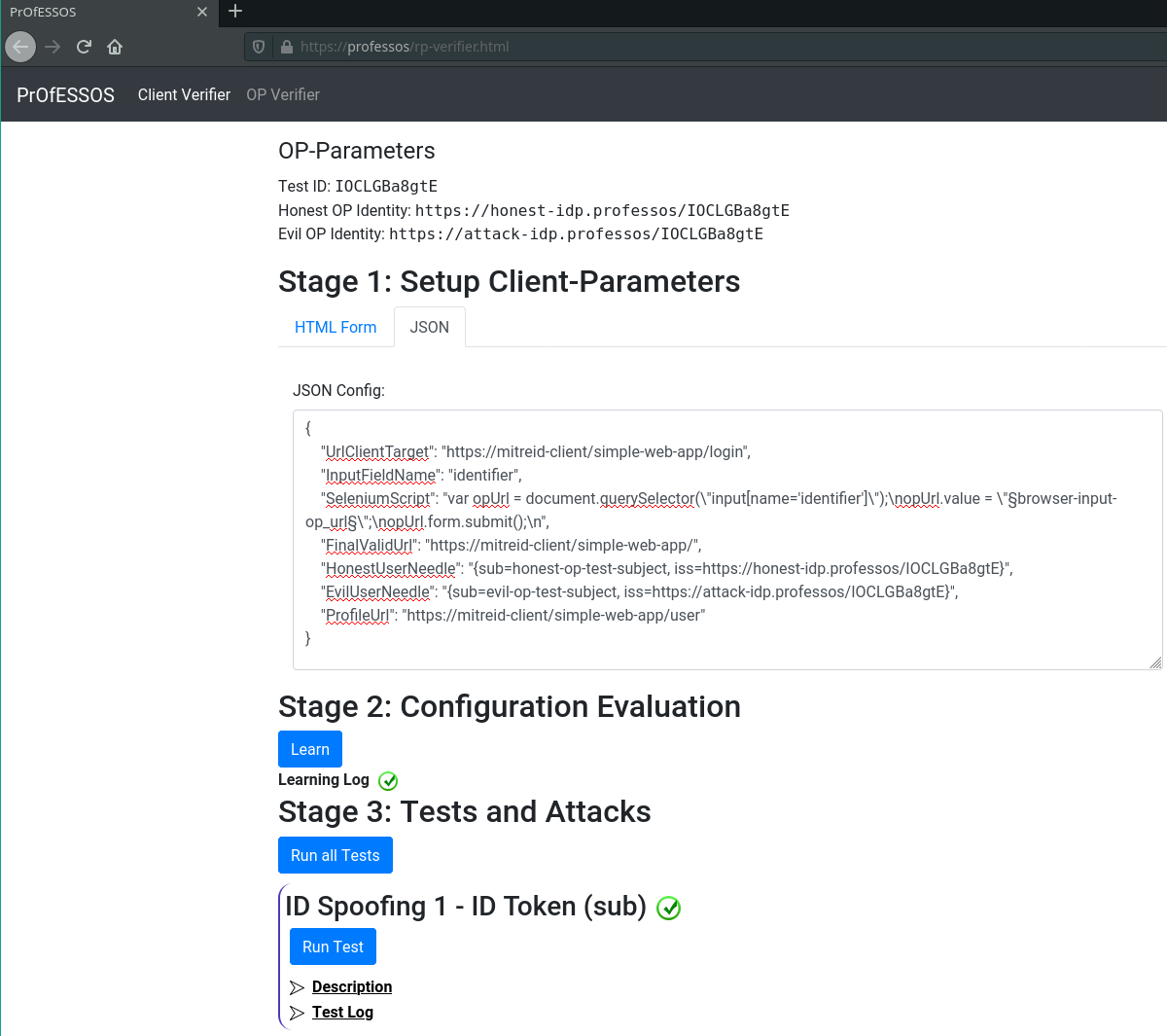Expand the Learning Log

coord(323,780)
